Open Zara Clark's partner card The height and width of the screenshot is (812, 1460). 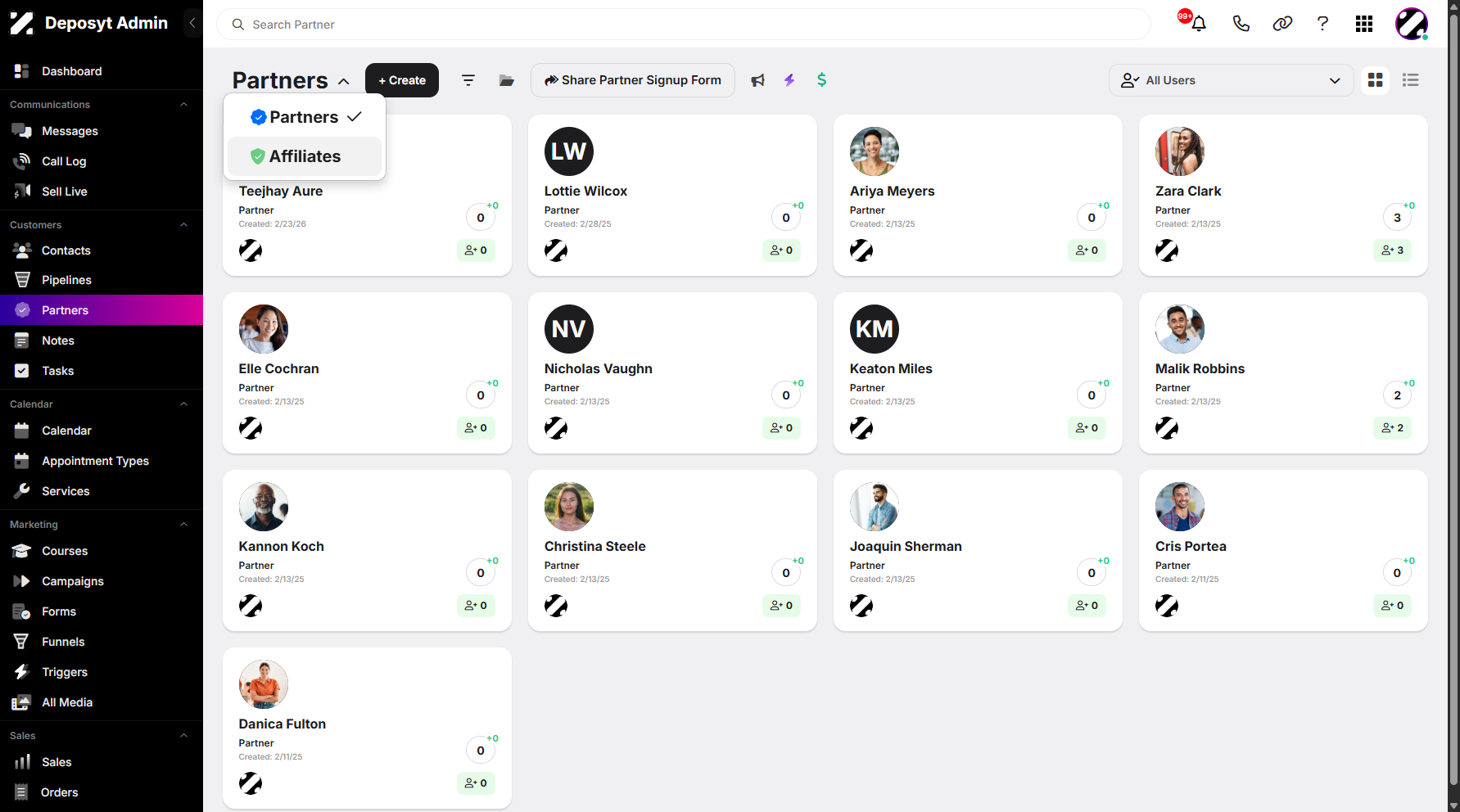pyautogui.click(x=1283, y=195)
